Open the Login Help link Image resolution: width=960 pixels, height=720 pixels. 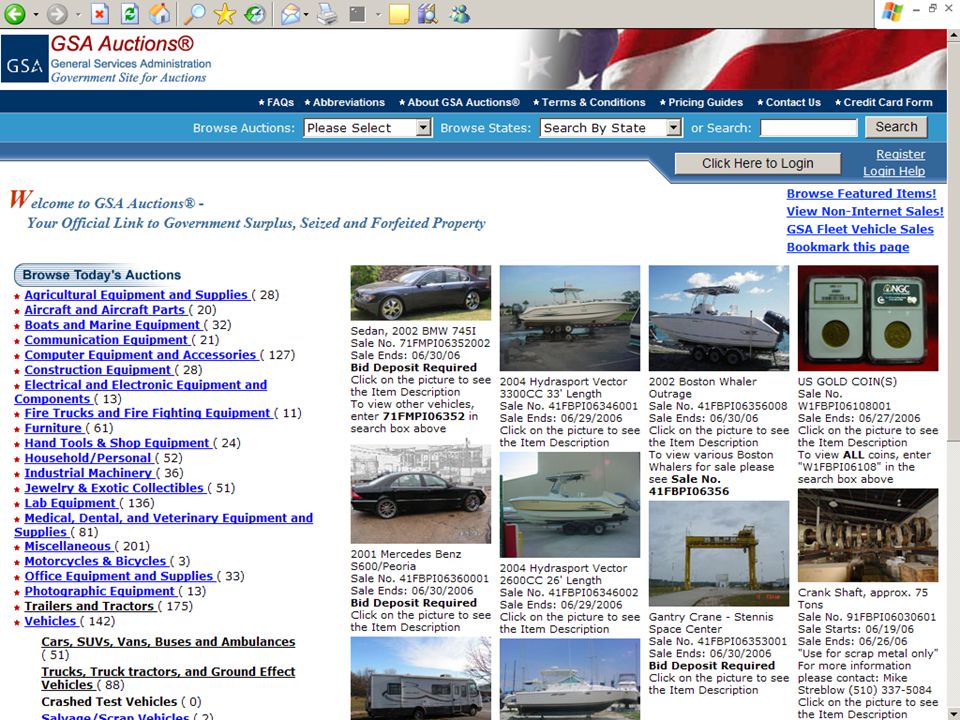pos(894,171)
